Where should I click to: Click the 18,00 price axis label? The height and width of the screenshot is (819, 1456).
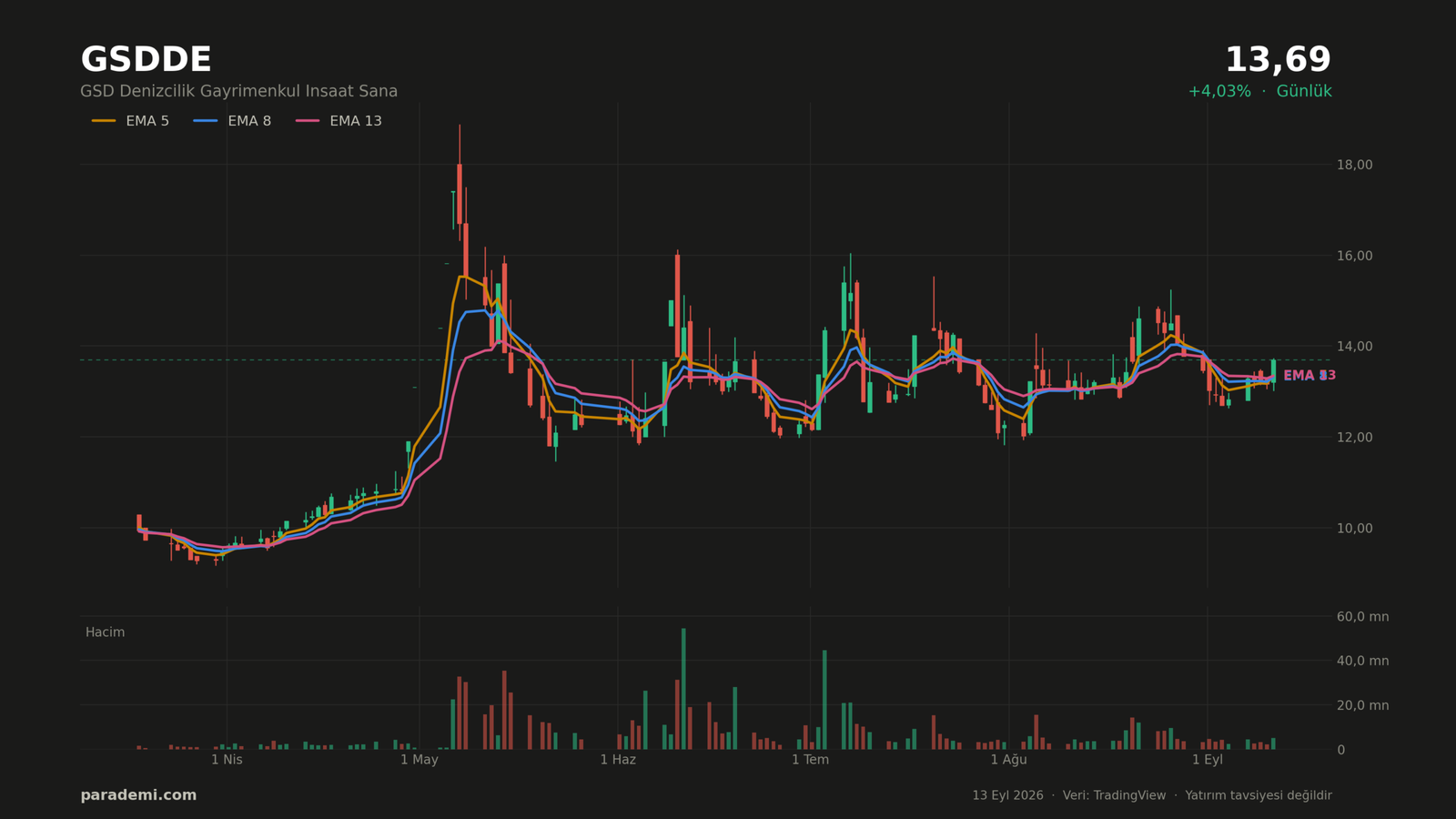pyautogui.click(x=1354, y=165)
